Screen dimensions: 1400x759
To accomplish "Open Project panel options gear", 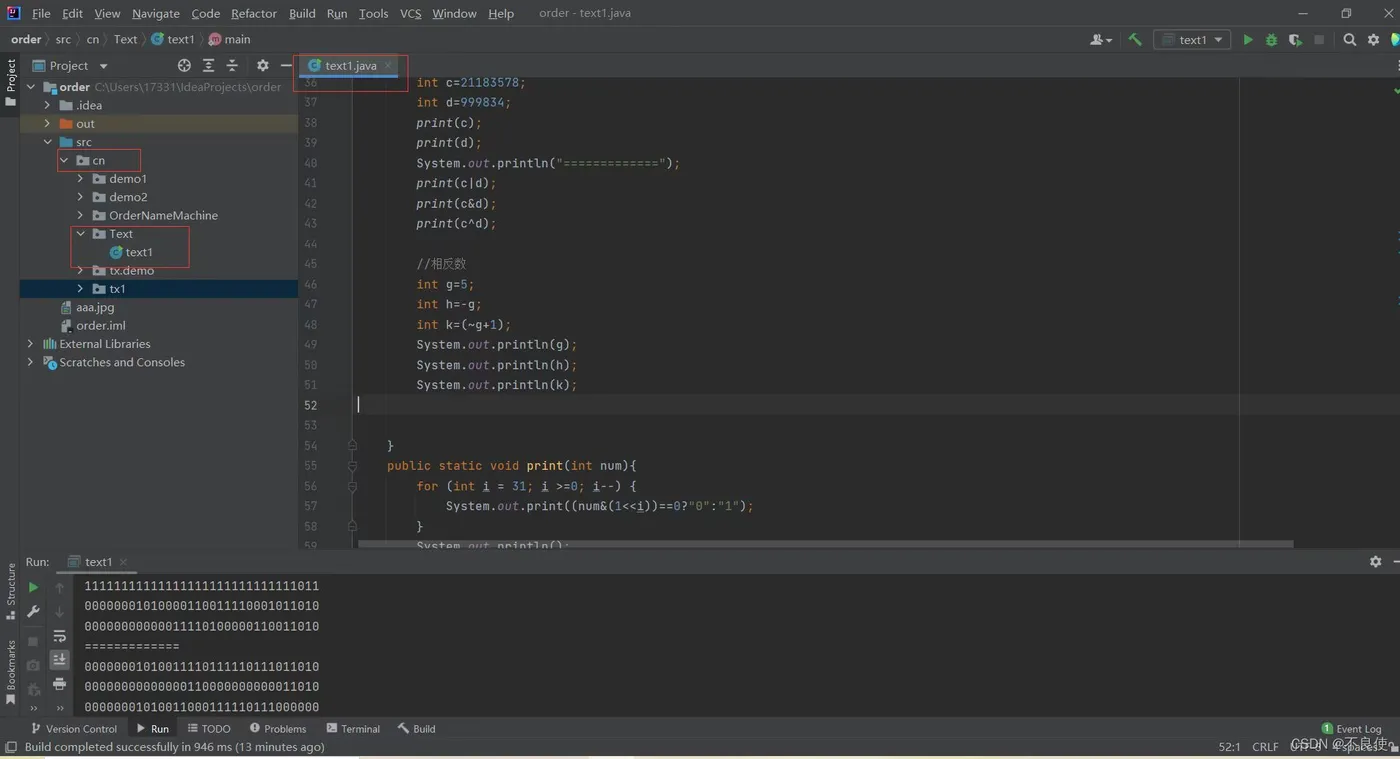I will [262, 65].
